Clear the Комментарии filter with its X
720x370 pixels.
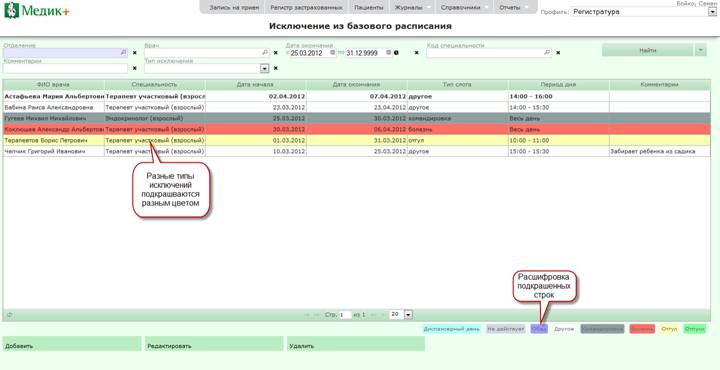click(135, 68)
